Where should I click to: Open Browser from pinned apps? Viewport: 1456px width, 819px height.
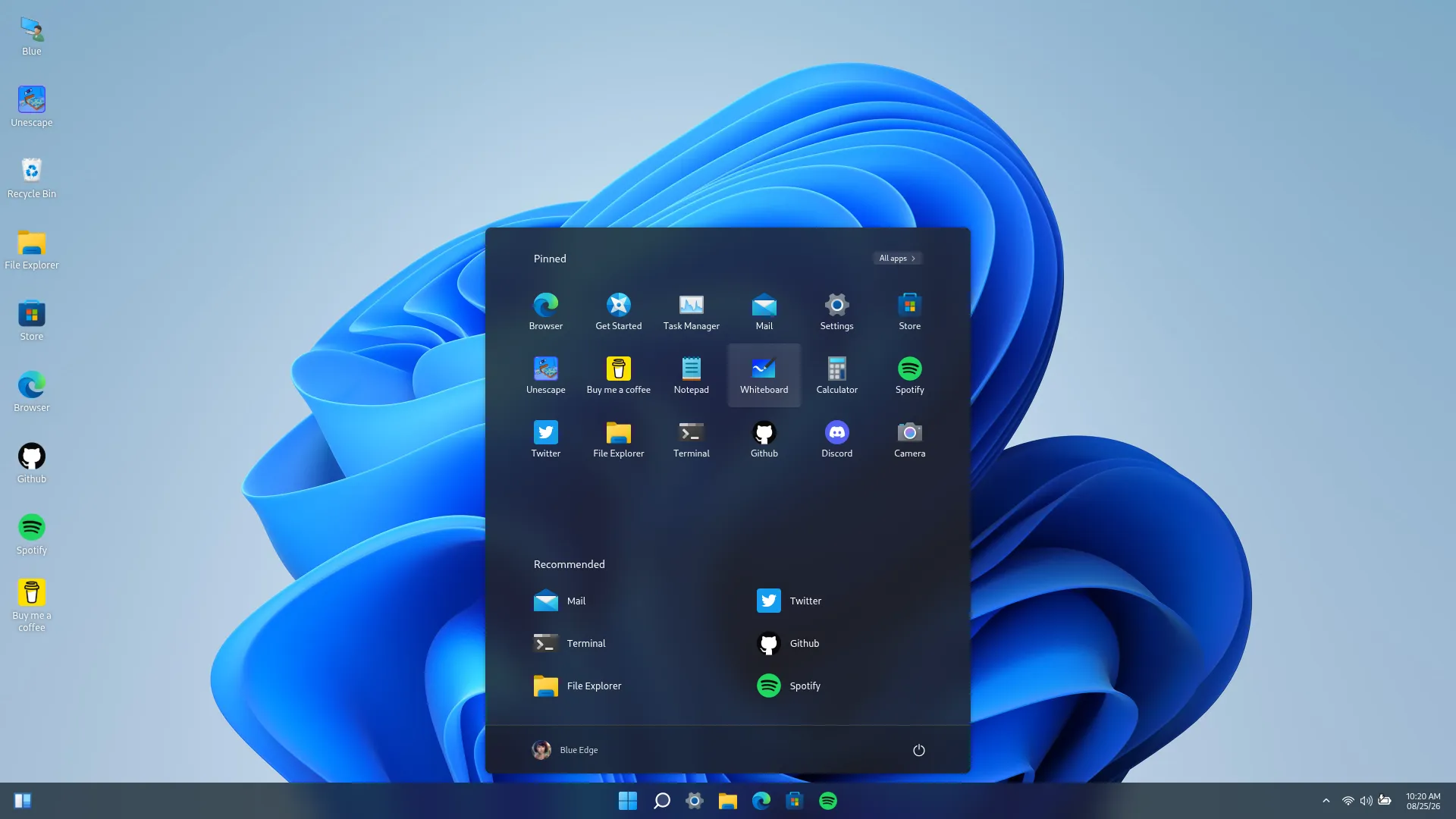tap(546, 312)
